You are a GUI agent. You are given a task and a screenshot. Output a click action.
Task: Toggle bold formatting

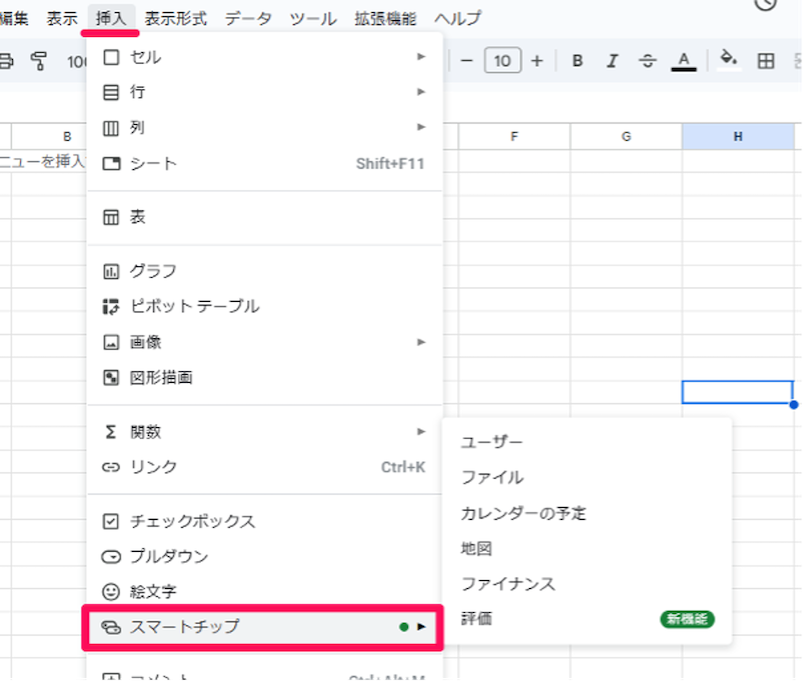tap(577, 60)
